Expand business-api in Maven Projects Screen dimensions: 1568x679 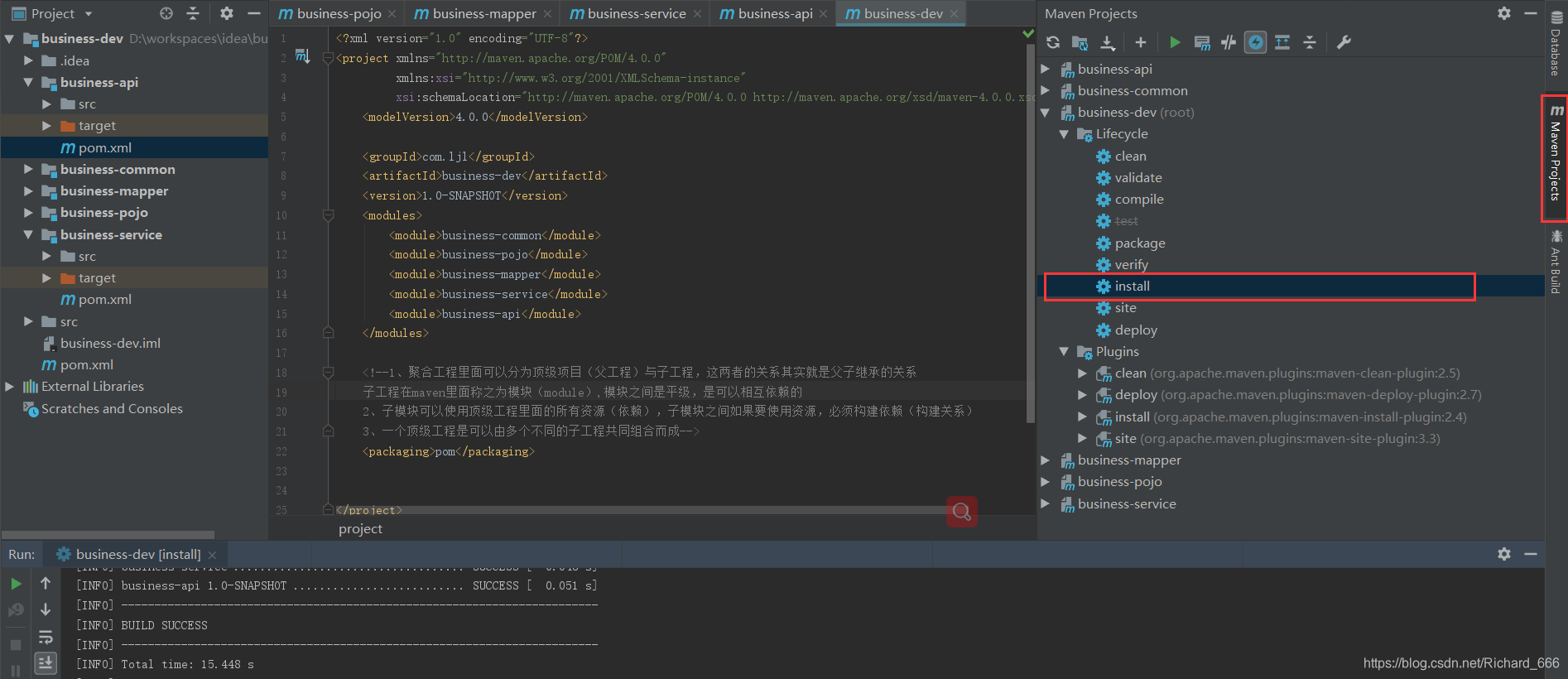[1046, 69]
